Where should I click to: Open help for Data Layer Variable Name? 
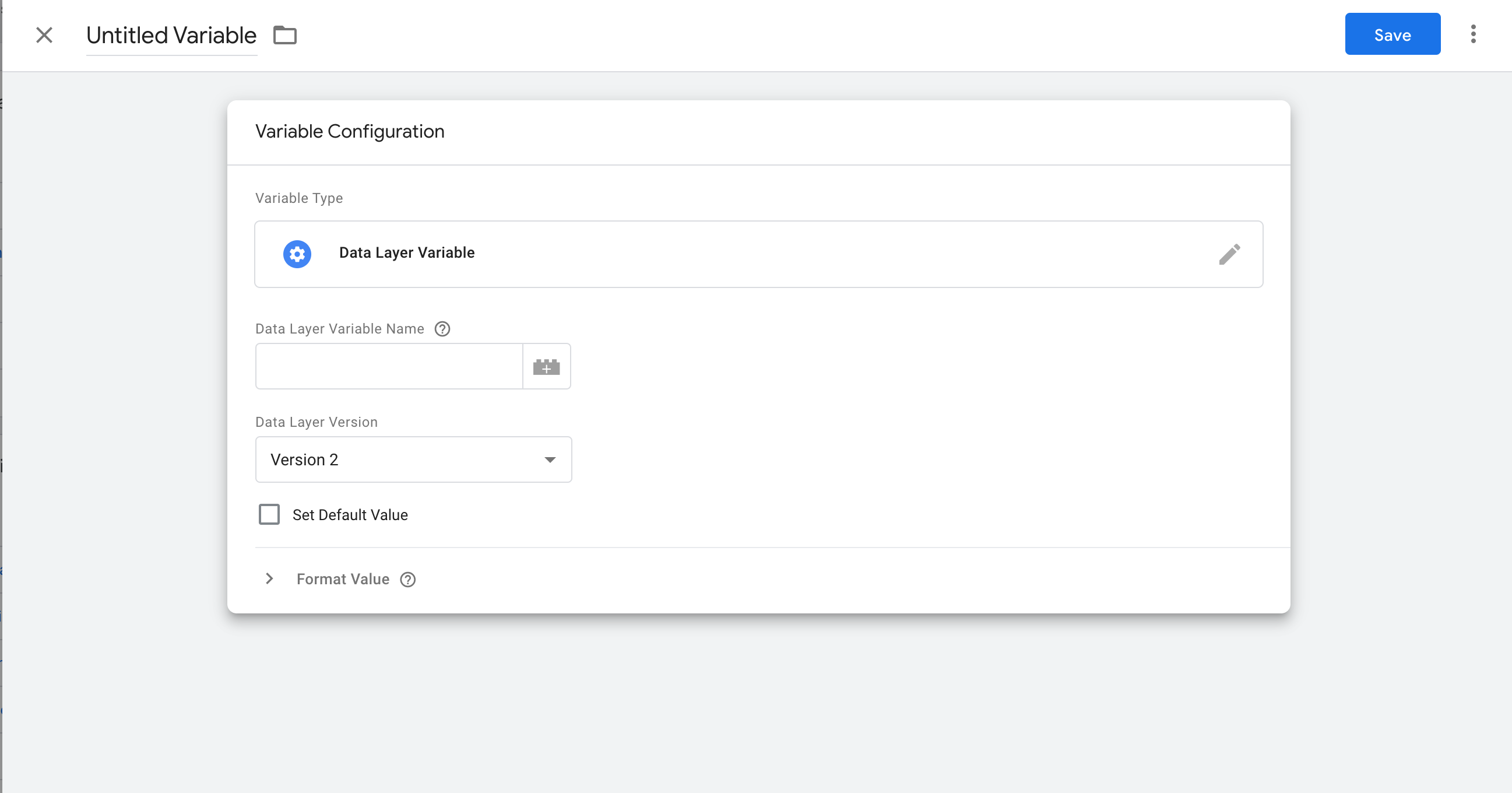pos(442,329)
